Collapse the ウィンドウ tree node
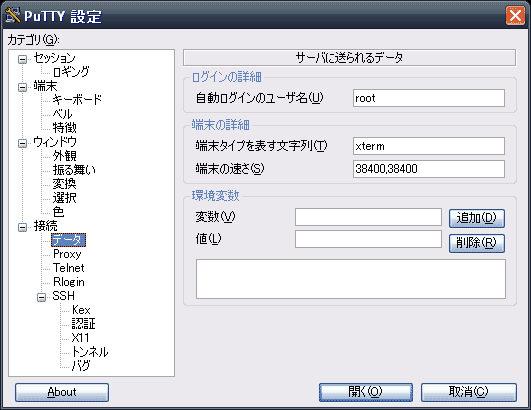 point(22,143)
